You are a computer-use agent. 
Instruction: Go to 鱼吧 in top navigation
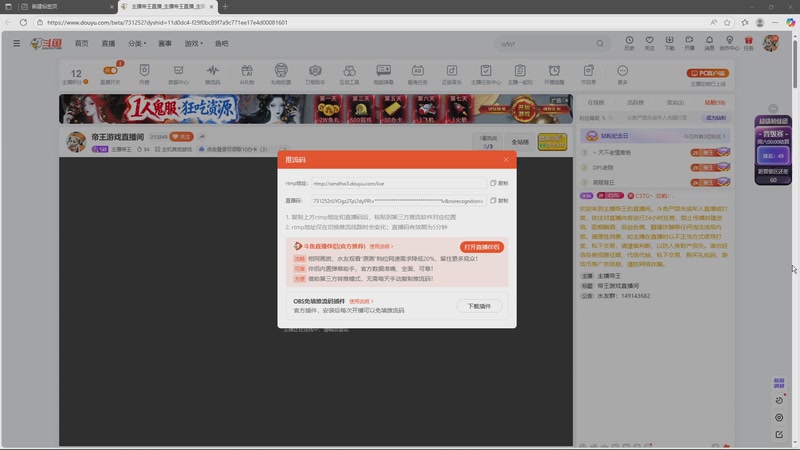tap(221, 44)
